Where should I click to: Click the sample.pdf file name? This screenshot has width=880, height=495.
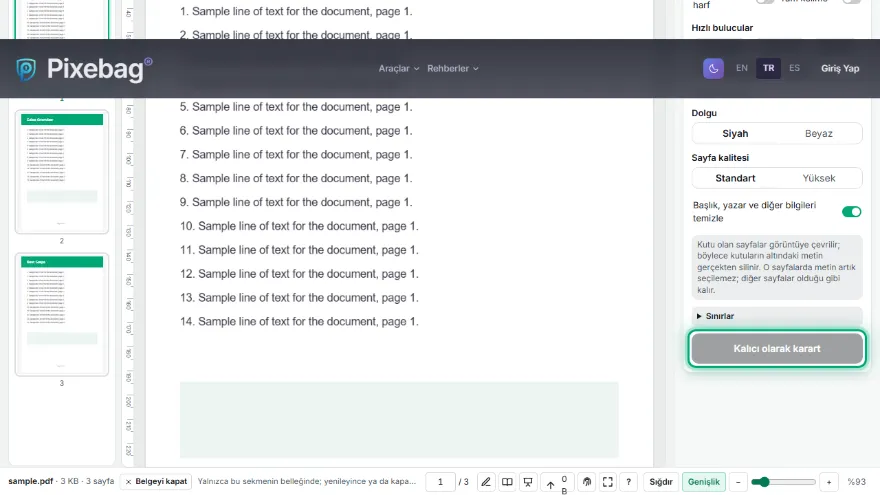tap(30, 481)
